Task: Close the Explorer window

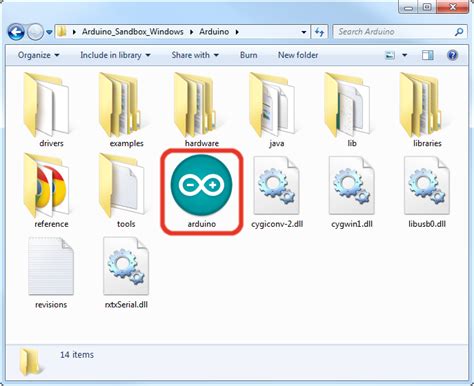Action: coord(453,7)
